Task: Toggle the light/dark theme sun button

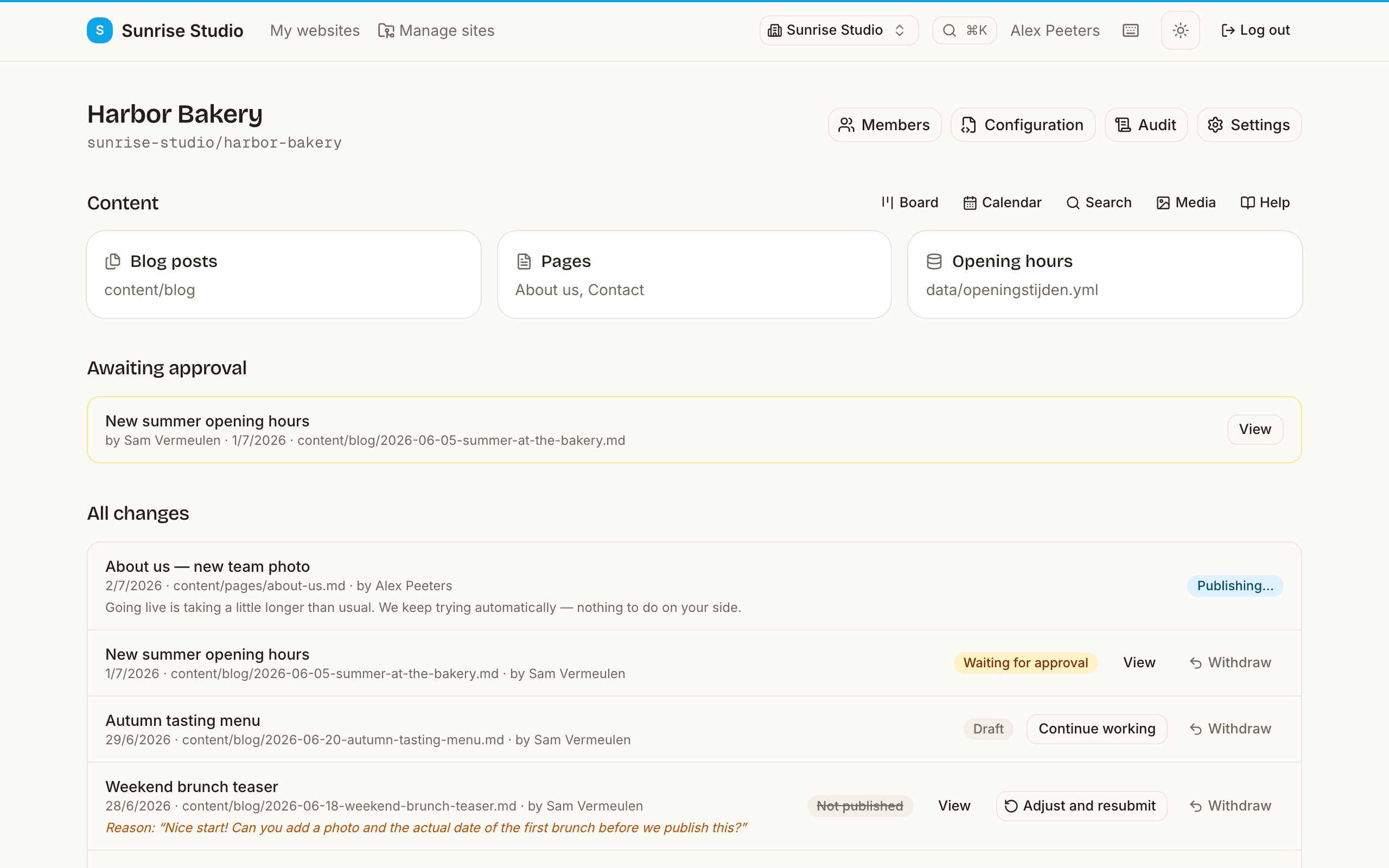Action: click(1180, 30)
